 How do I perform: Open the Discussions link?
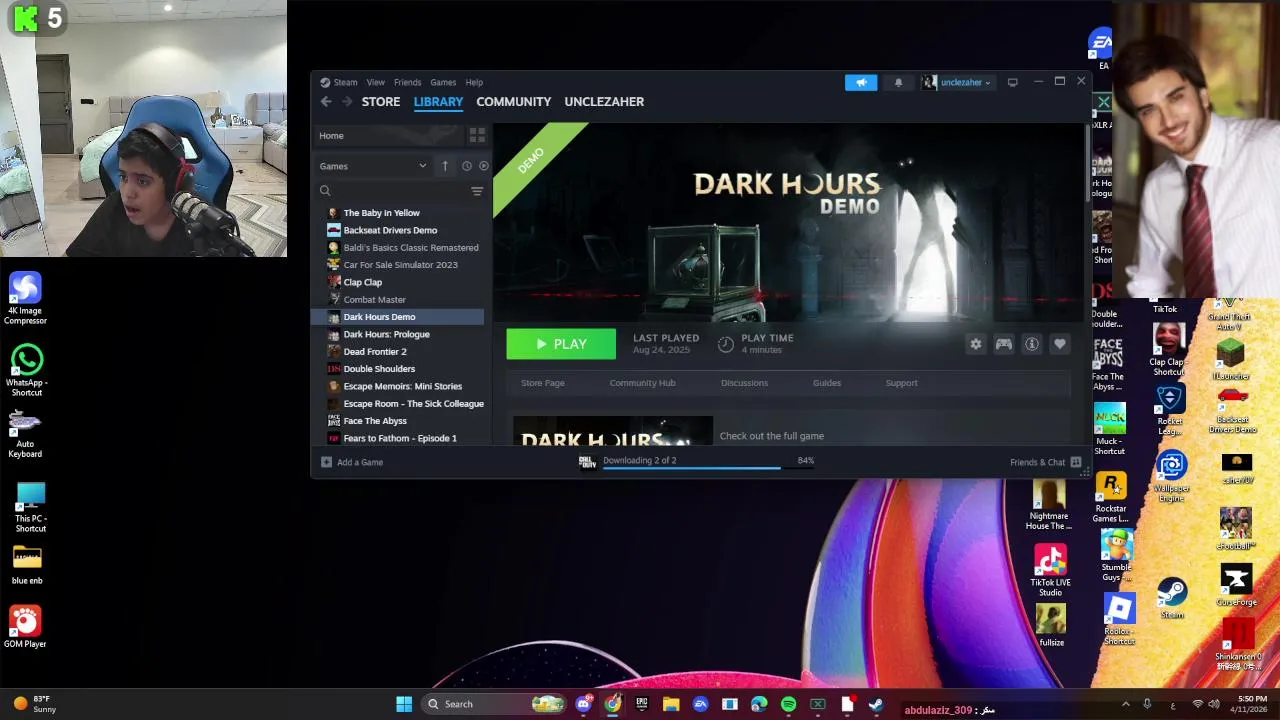pyautogui.click(x=744, y=383)
